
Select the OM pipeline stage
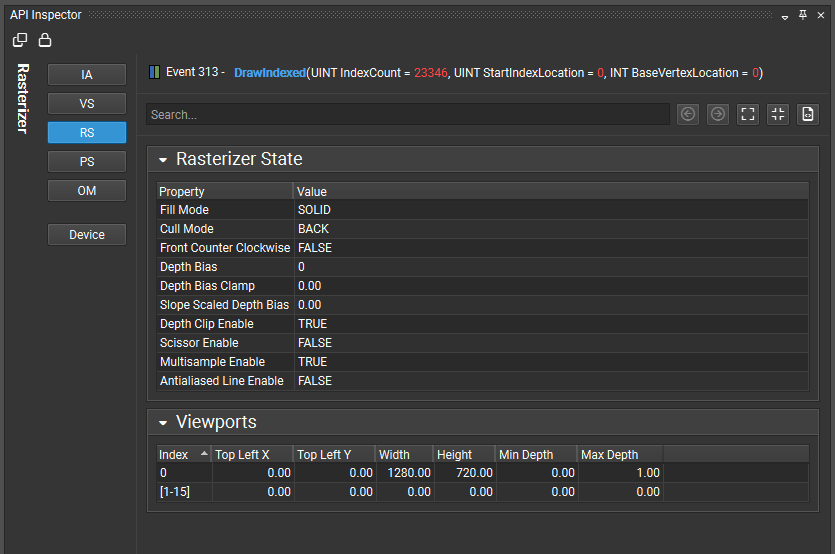click(87, 191)
